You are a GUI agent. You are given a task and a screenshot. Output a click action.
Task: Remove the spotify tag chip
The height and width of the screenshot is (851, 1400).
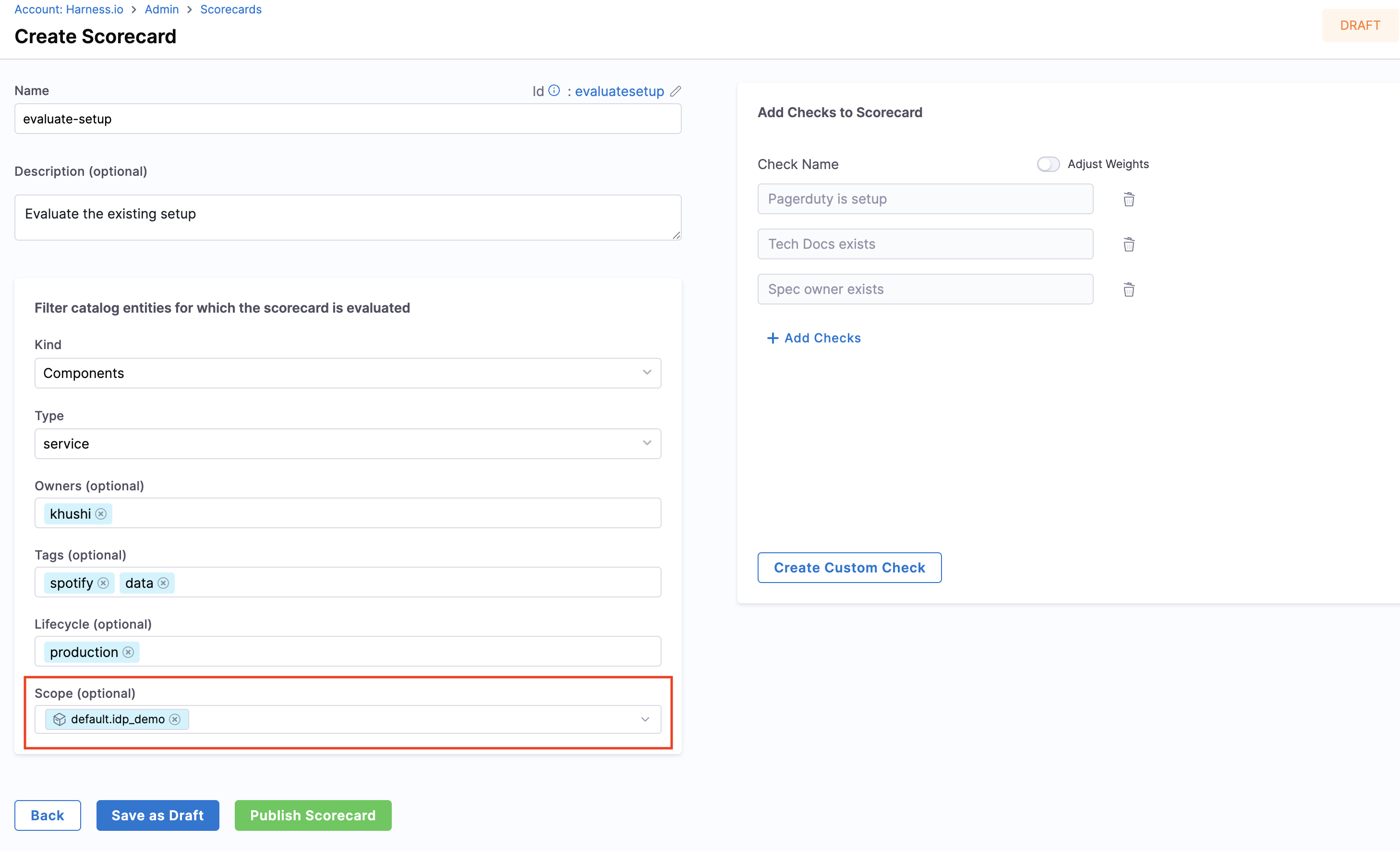pos(103,583)
